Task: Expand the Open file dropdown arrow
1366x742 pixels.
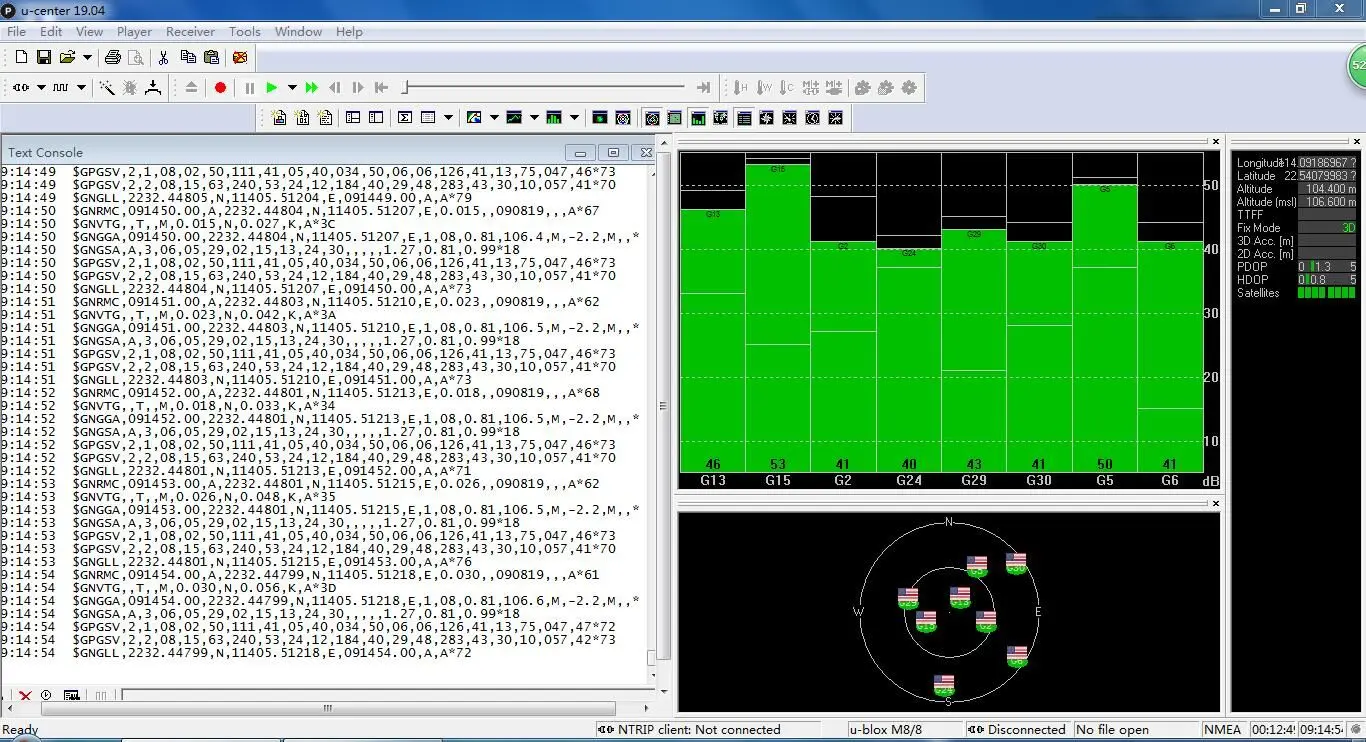Action: (x=87, y=58)
